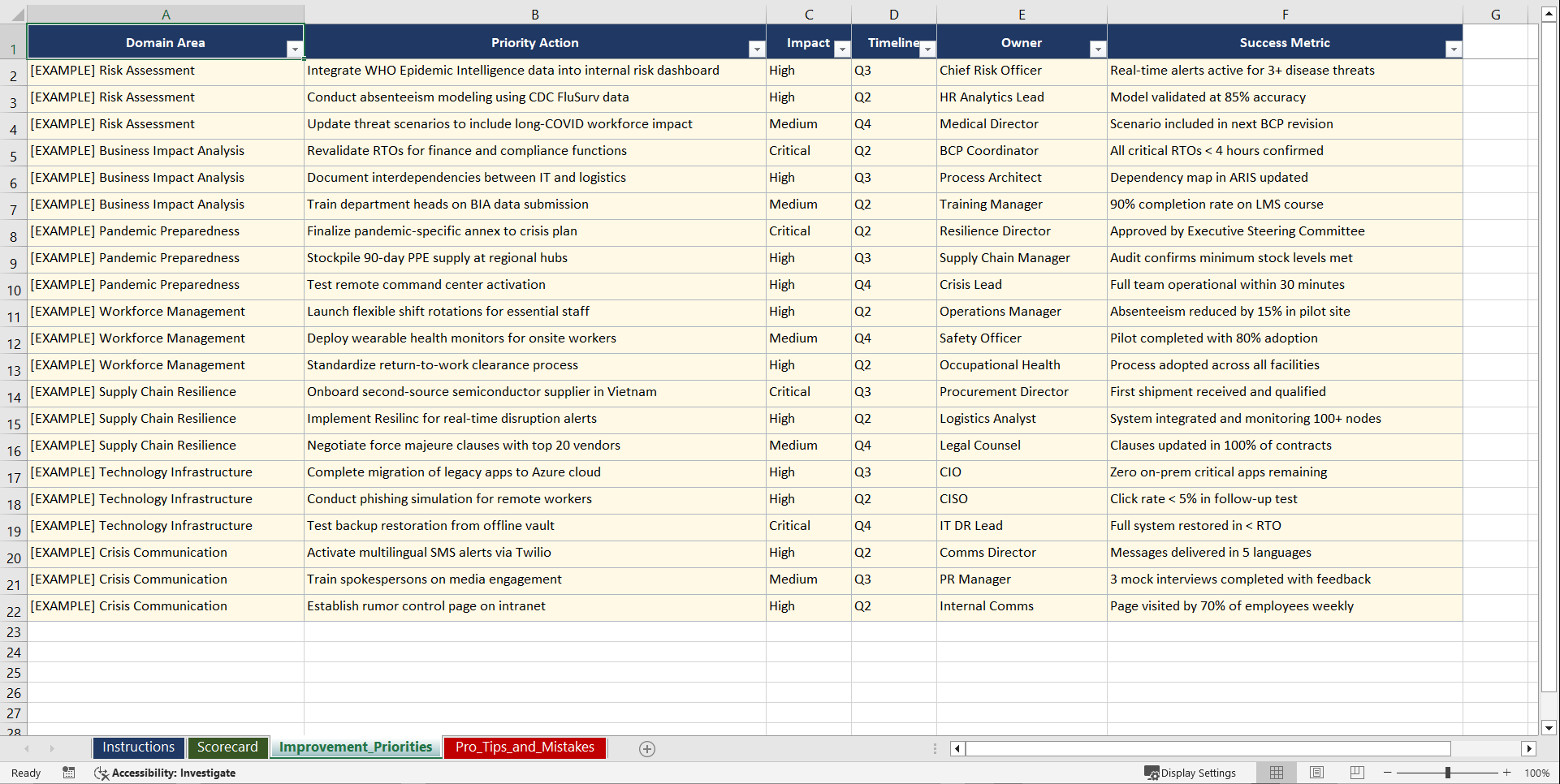Switch to Page Layout view
The image size is (1560, 784).
[x=1316, y=773]
